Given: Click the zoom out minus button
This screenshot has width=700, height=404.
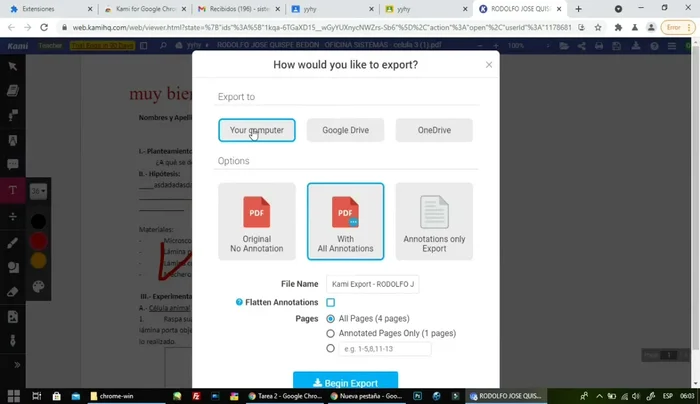Looking at the screenshot, I should pos(480,46).
